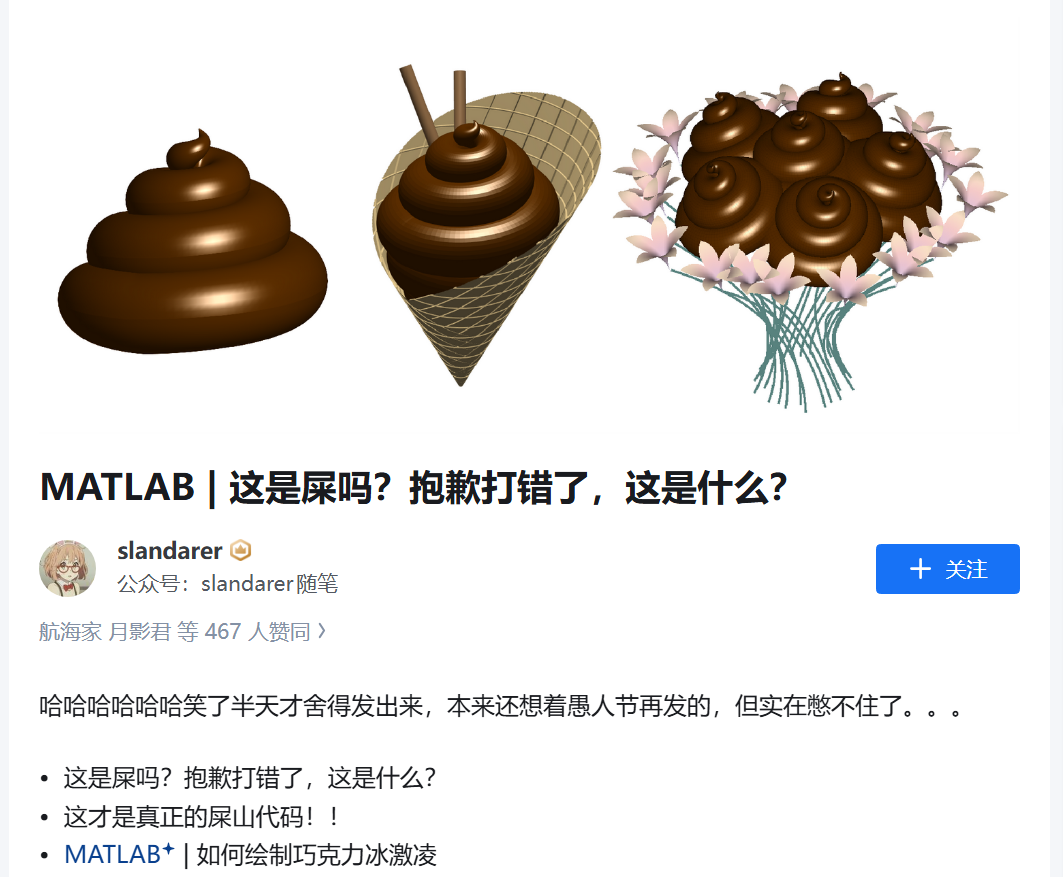Click the 这才是真正的屎山代码 list item

[201, 817]
